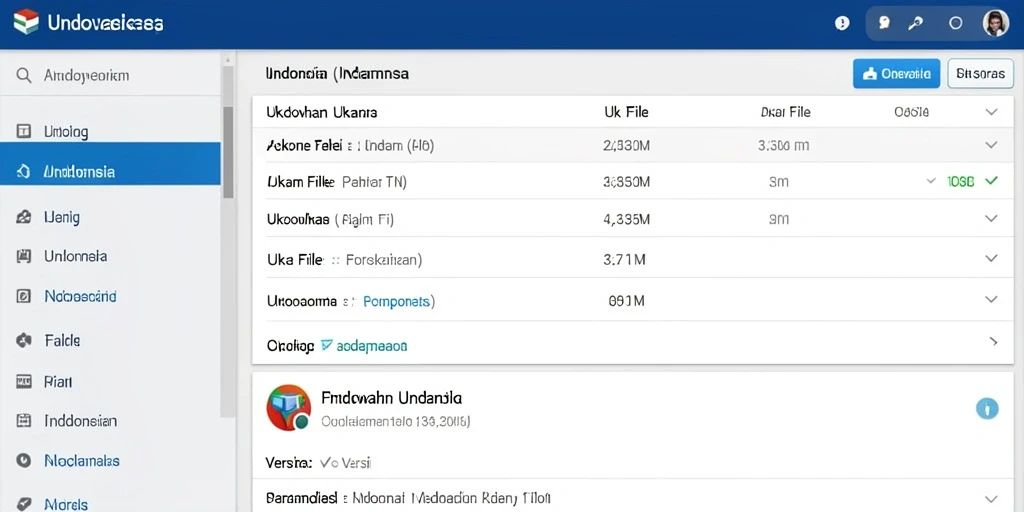This screenshot has height=512, width=1024.
Task: Click the Amdoyeoriam search field
Action: click(111, 76)
